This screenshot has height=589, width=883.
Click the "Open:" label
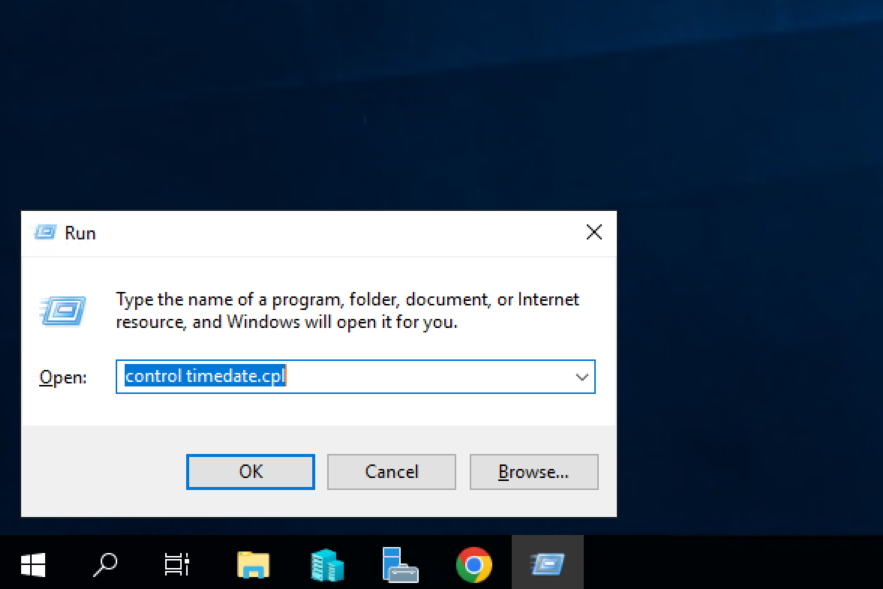tap(63, 377)
